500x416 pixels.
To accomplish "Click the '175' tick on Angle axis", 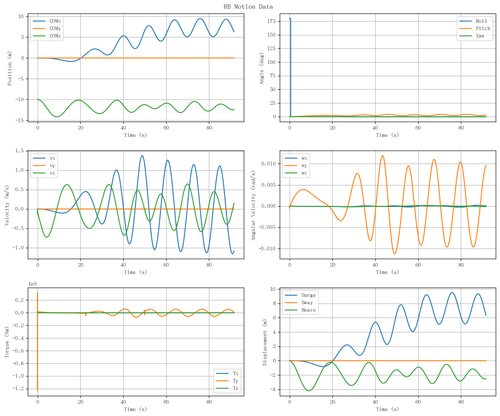I will pos(272,21).
